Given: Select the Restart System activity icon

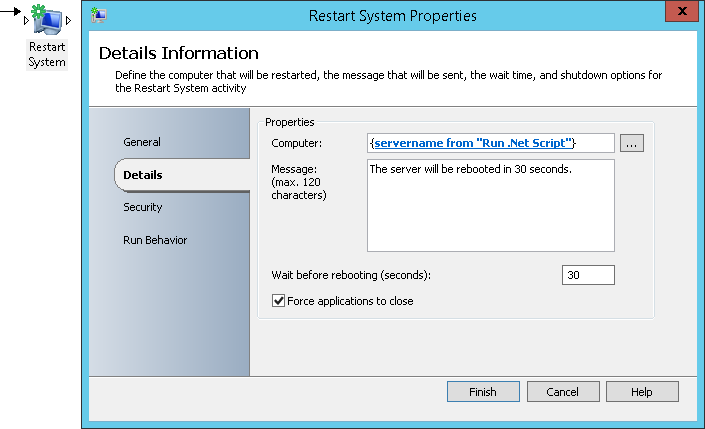Looking at the screenshot, I should [47, 19].
